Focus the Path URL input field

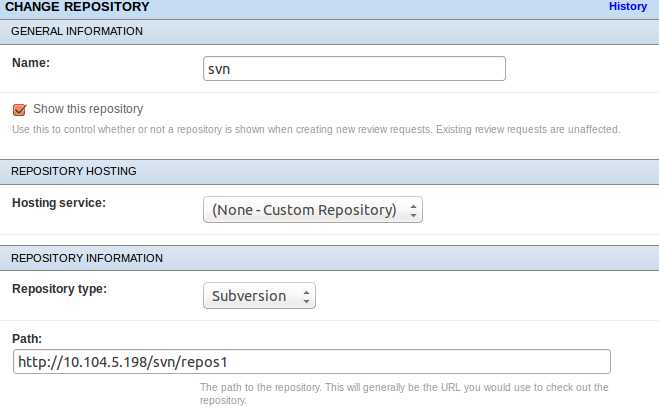tap(311, 361)
